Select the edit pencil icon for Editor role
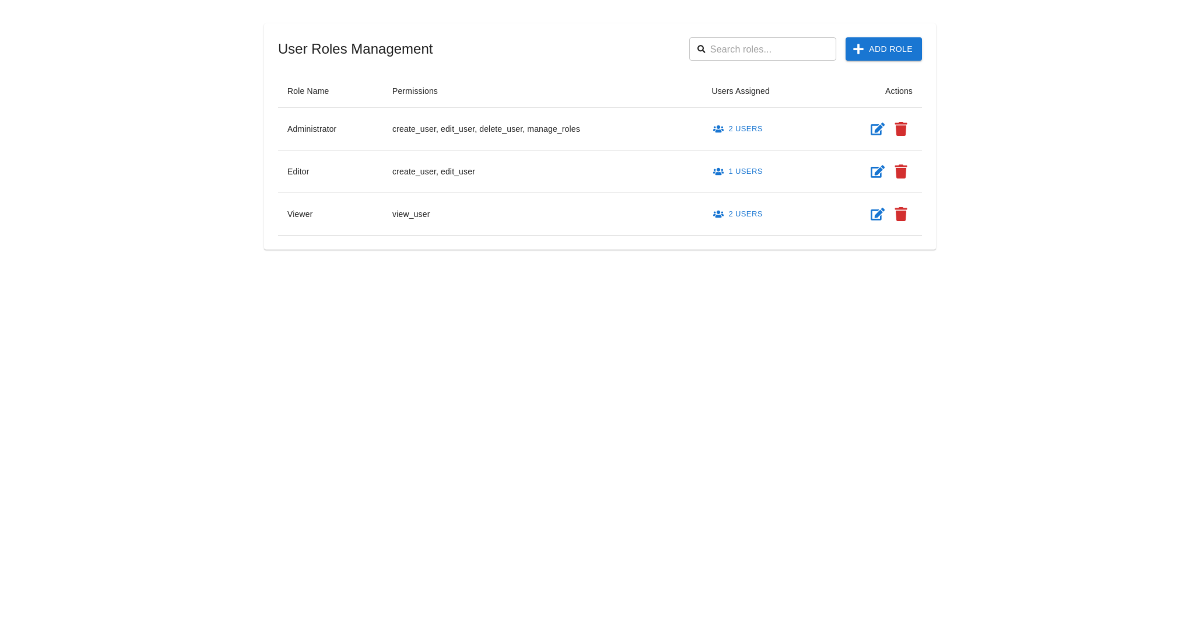 point(877,171)
